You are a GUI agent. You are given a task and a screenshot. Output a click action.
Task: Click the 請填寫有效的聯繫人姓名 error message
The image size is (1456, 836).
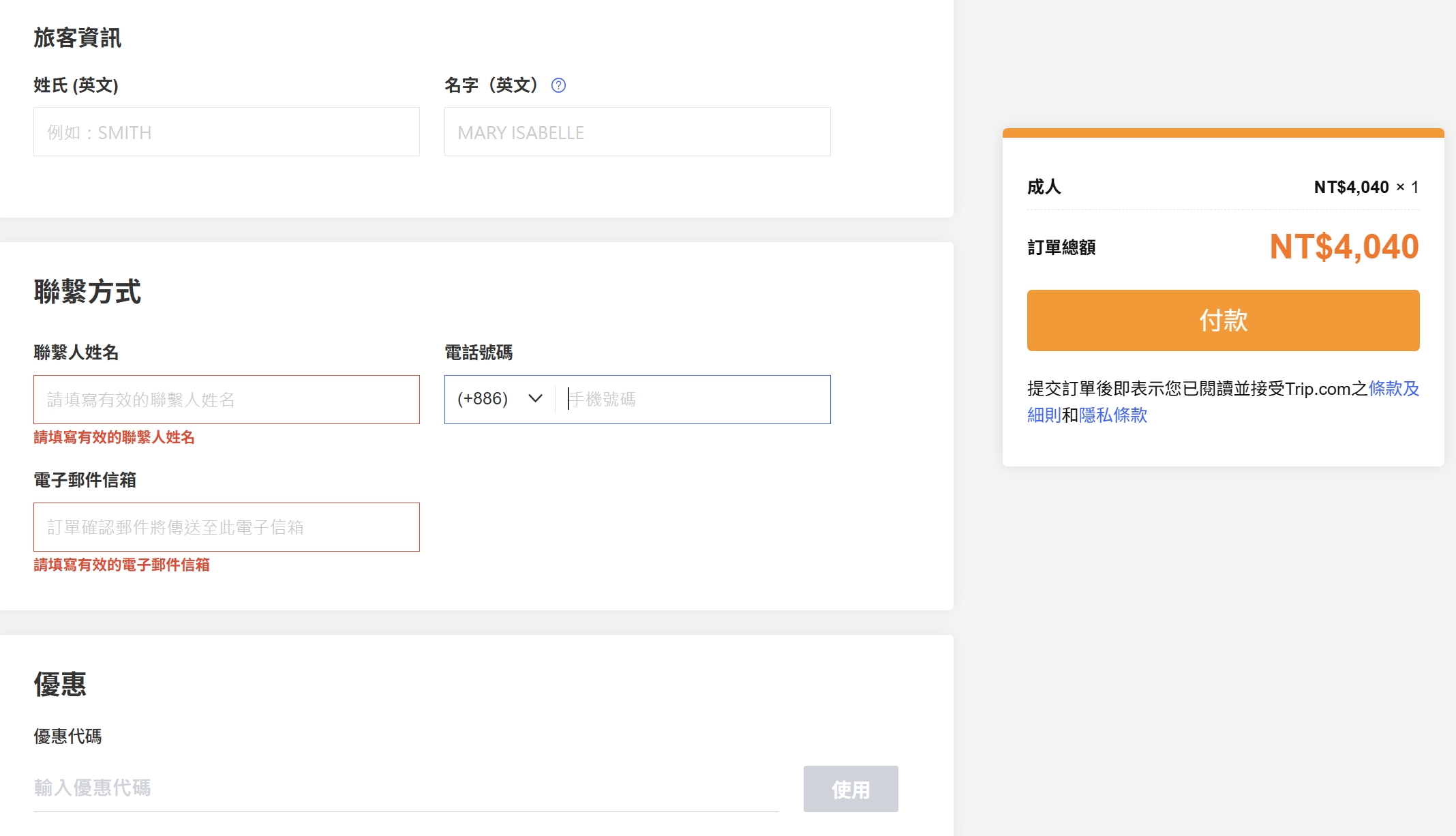(114, 437)
